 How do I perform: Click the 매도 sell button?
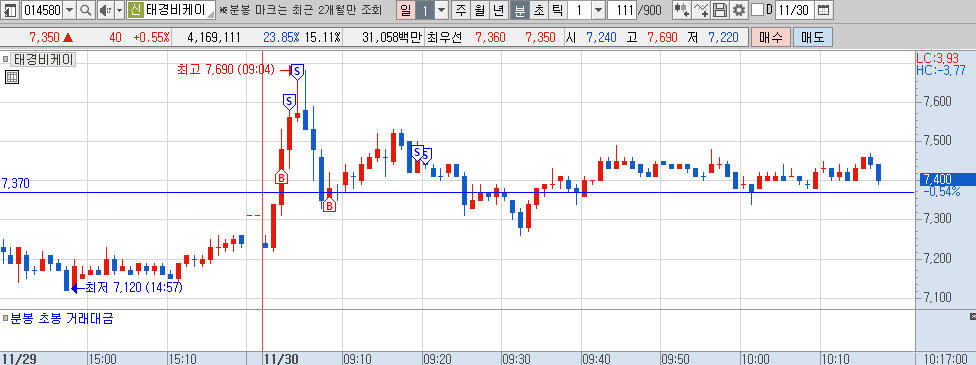tap(812, 37)
